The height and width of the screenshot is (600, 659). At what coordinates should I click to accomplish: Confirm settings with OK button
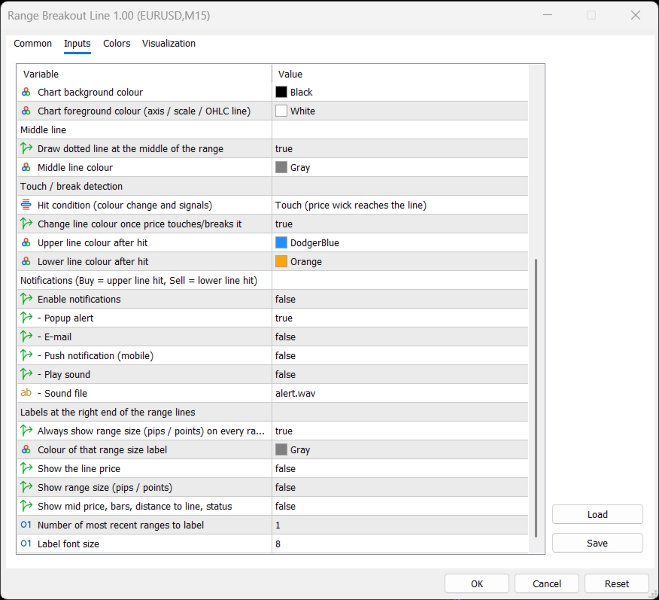pos(477,584)
